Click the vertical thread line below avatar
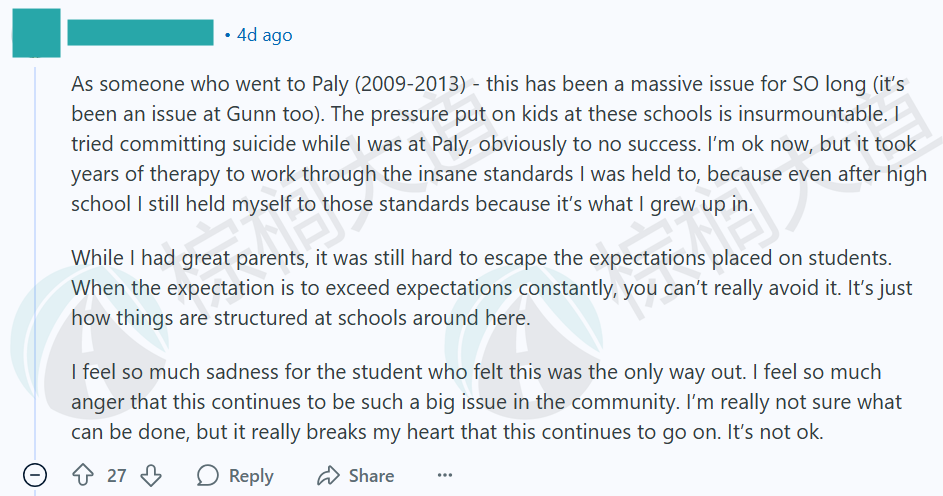Viewport: 943px width, 496px height. [35, 259]
